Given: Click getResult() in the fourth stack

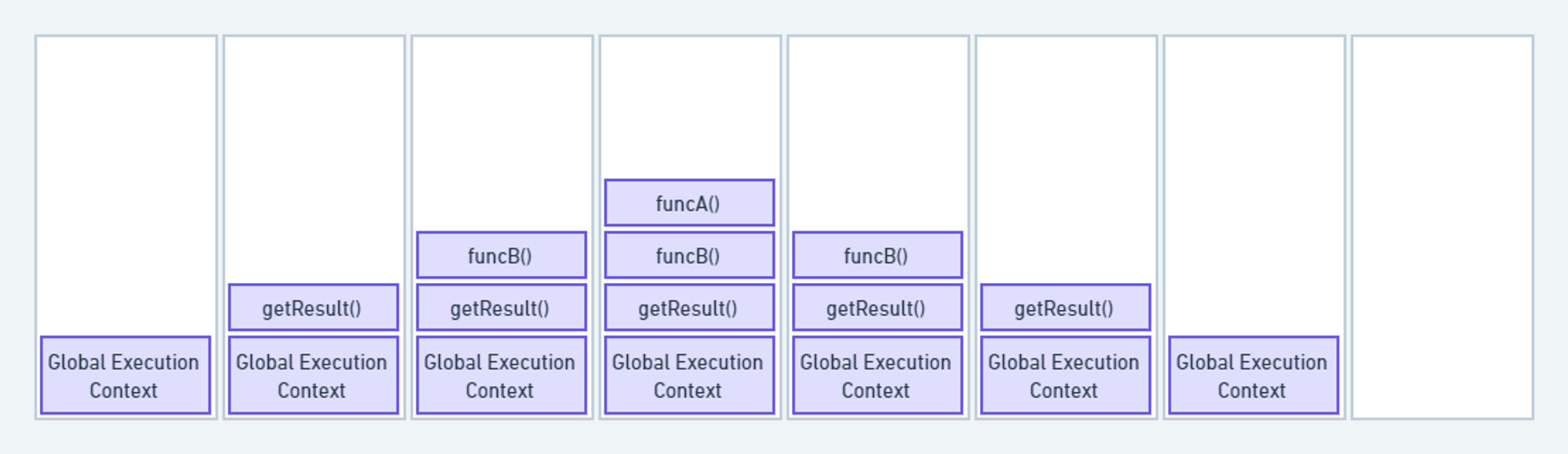Looking at the screenshot, I should [689, 307].
